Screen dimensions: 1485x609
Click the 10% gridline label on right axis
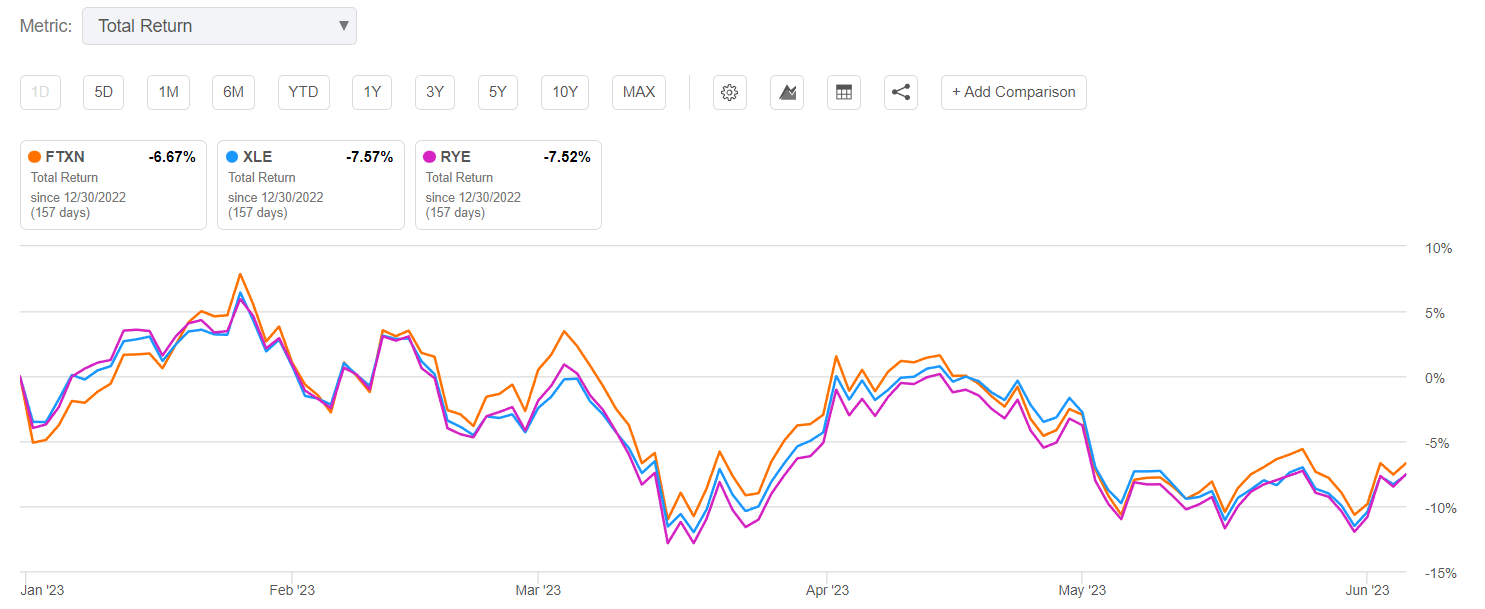click(x=1437, y=248)
